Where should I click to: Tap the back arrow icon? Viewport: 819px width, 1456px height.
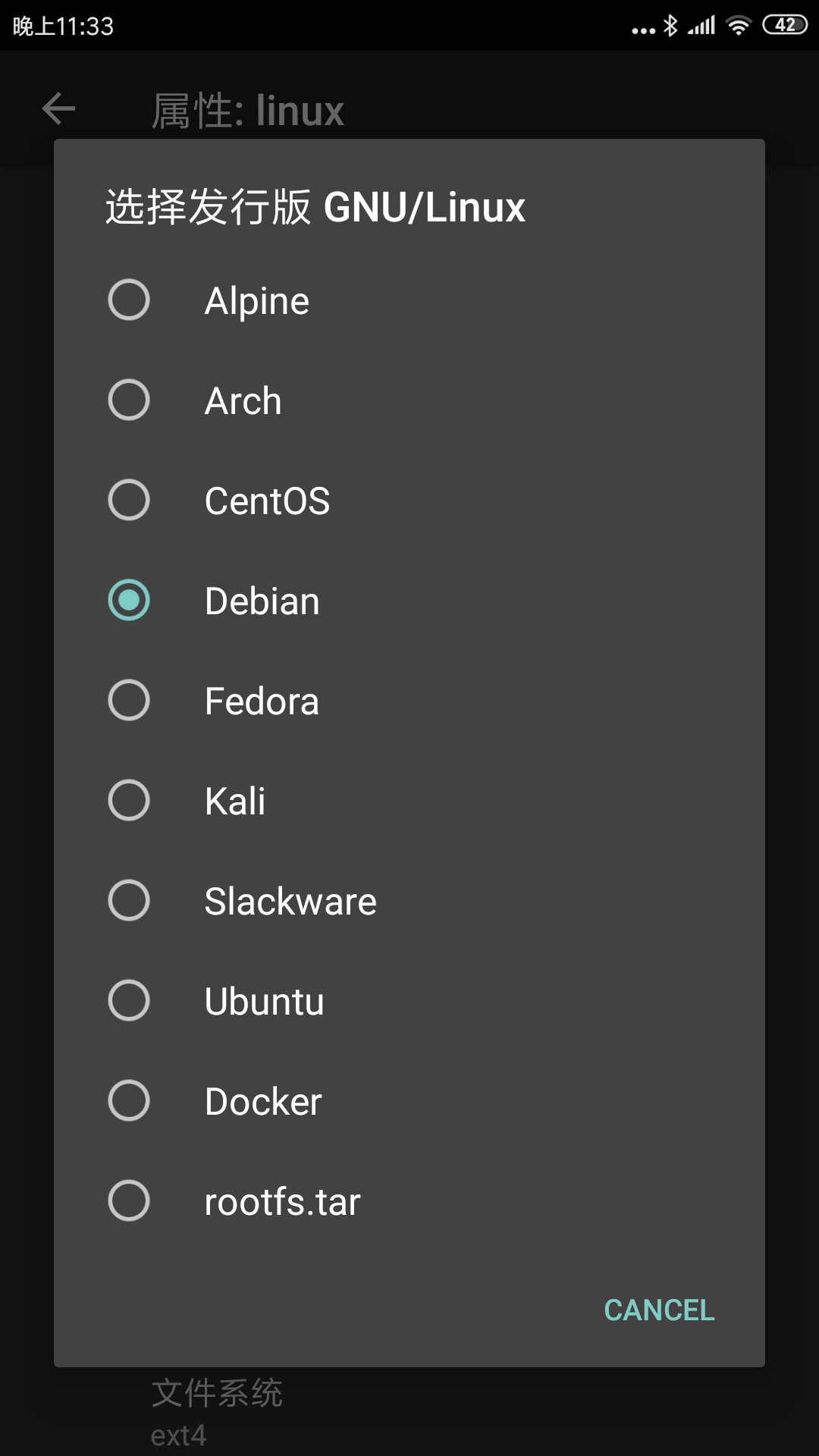pos(58,108)
